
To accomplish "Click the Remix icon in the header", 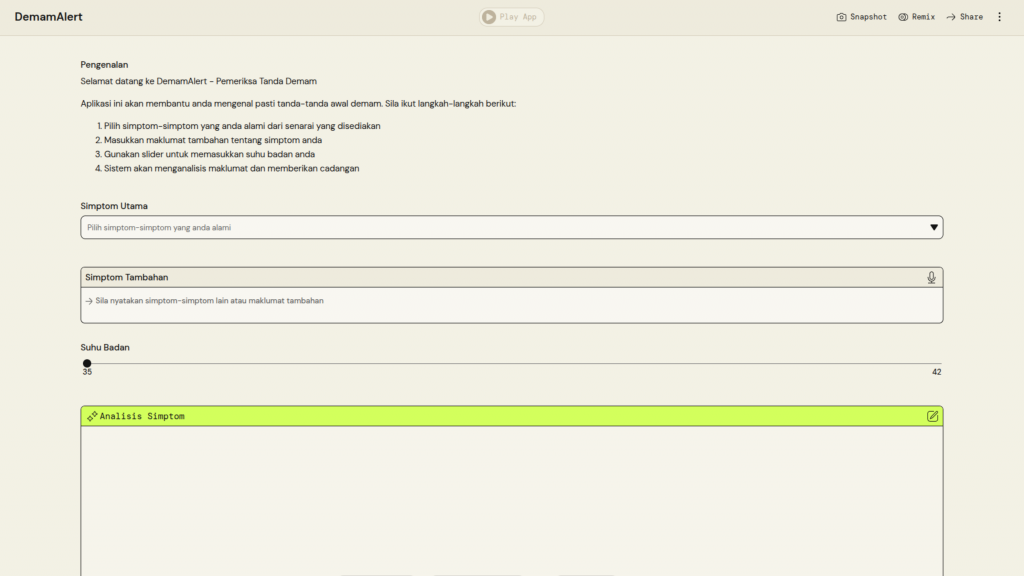I will pyautogui.click(x=903, y=17).
